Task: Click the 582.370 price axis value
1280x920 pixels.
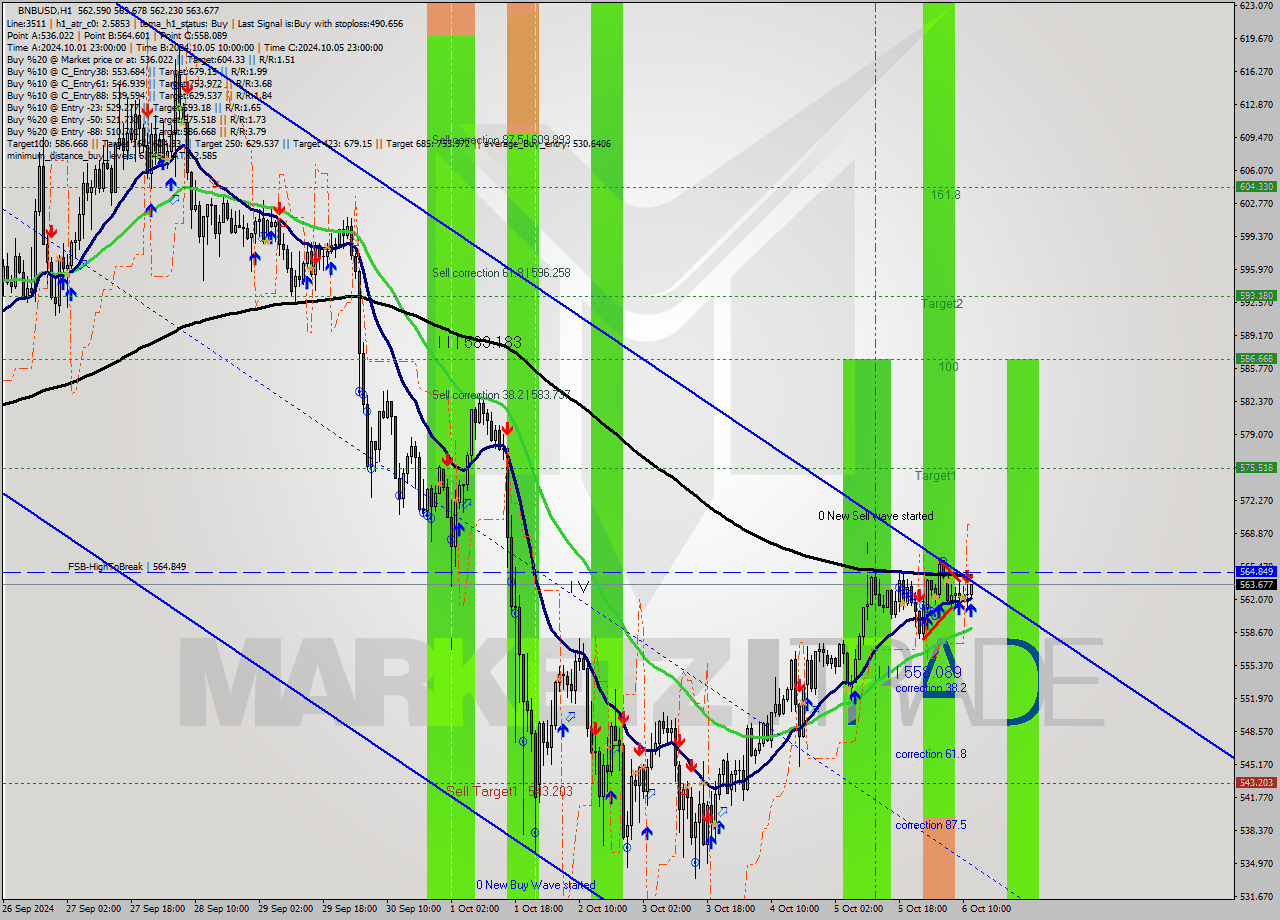Action: 1256,402
